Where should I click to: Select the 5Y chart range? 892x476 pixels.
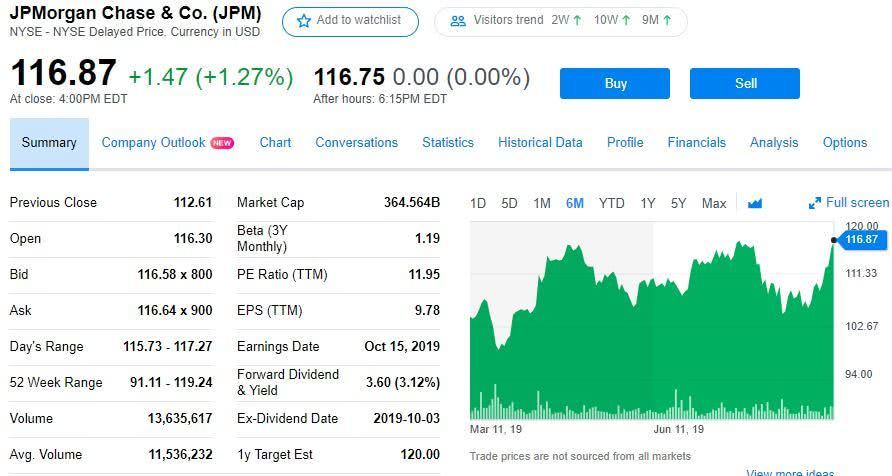678,203
